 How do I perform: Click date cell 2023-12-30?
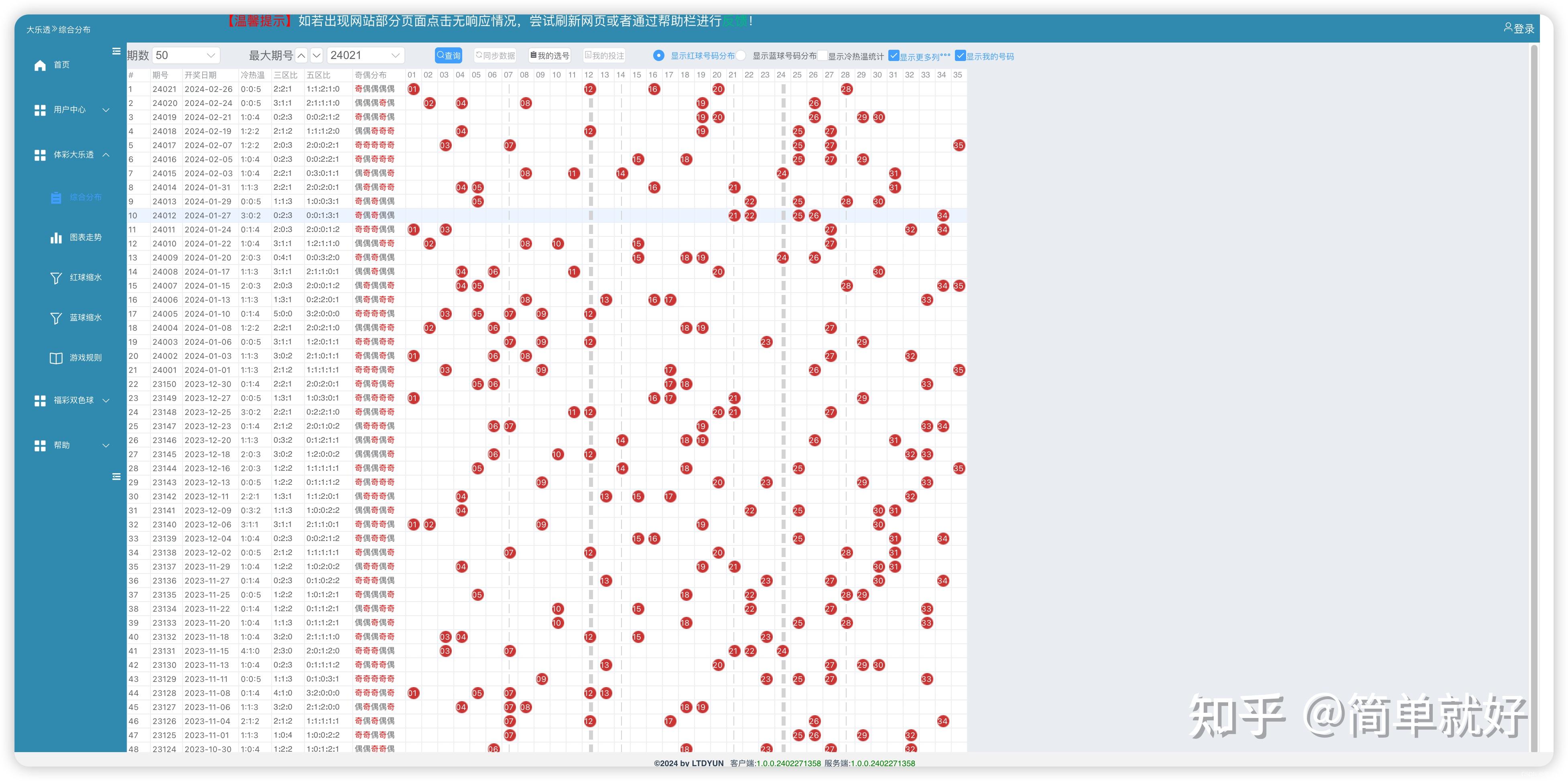click(208, 384)
